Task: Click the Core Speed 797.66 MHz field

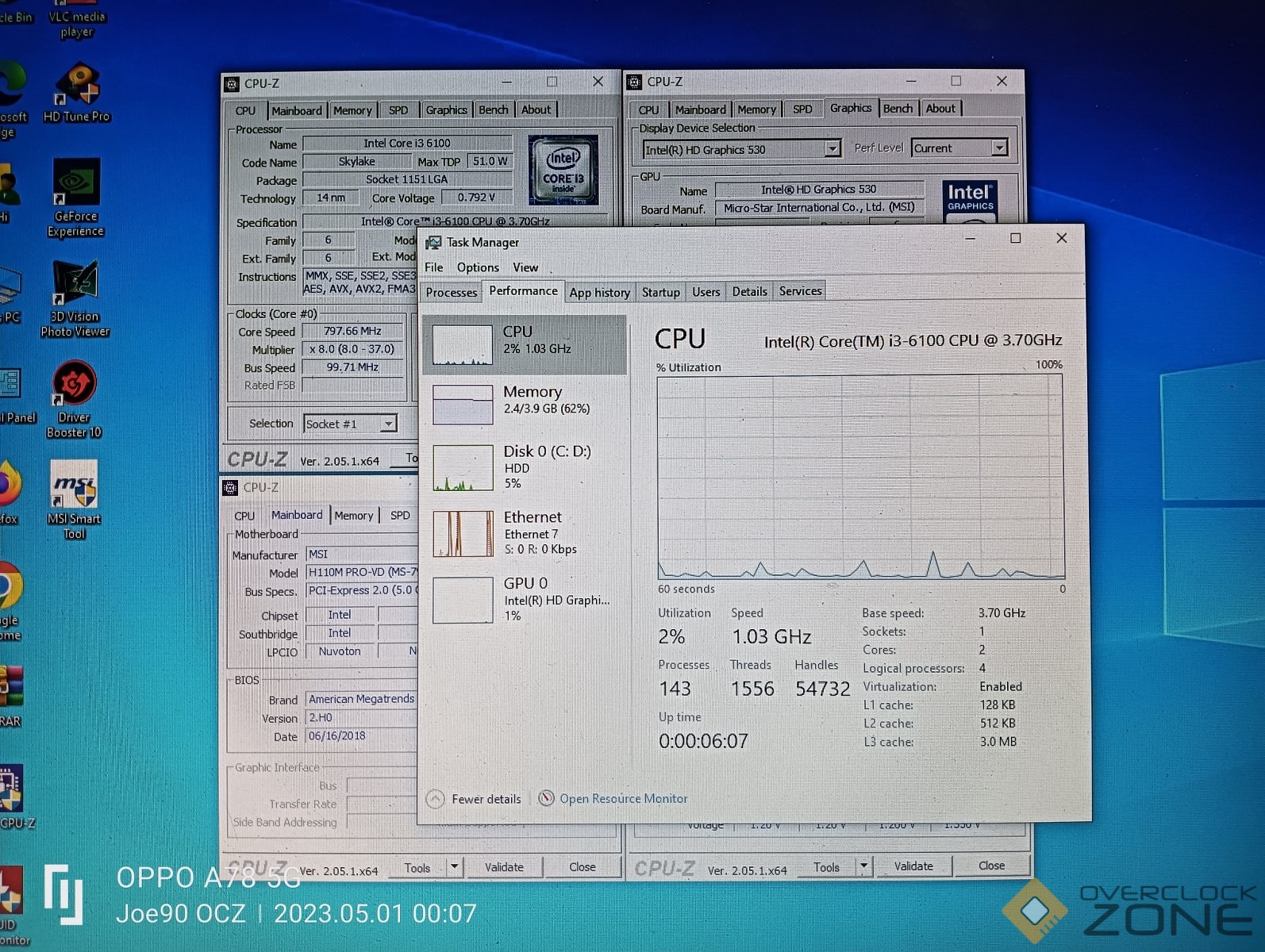Action: click(353, 331)
